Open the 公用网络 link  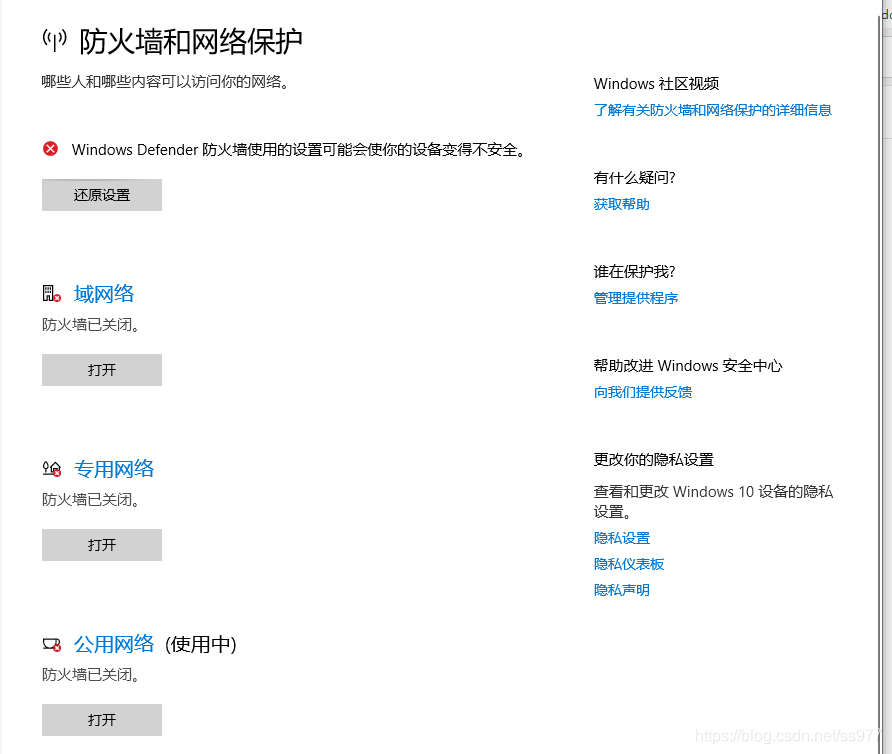(x=114, y=644)
